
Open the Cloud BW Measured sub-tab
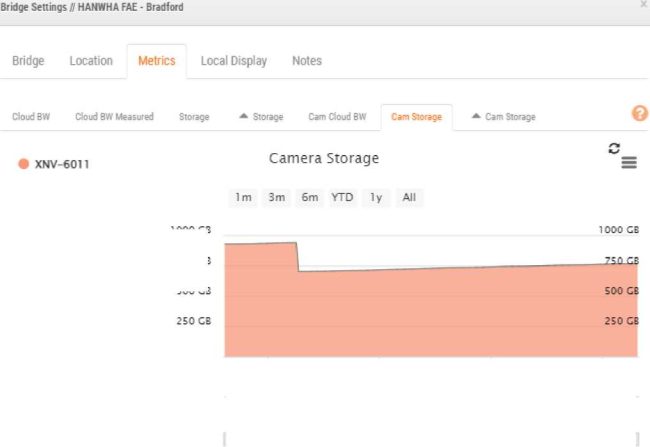click(x=114, y=117)
